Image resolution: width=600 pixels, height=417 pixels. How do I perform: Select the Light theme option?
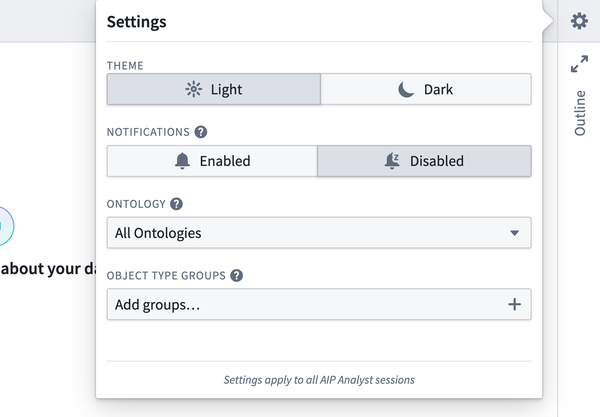214,89
